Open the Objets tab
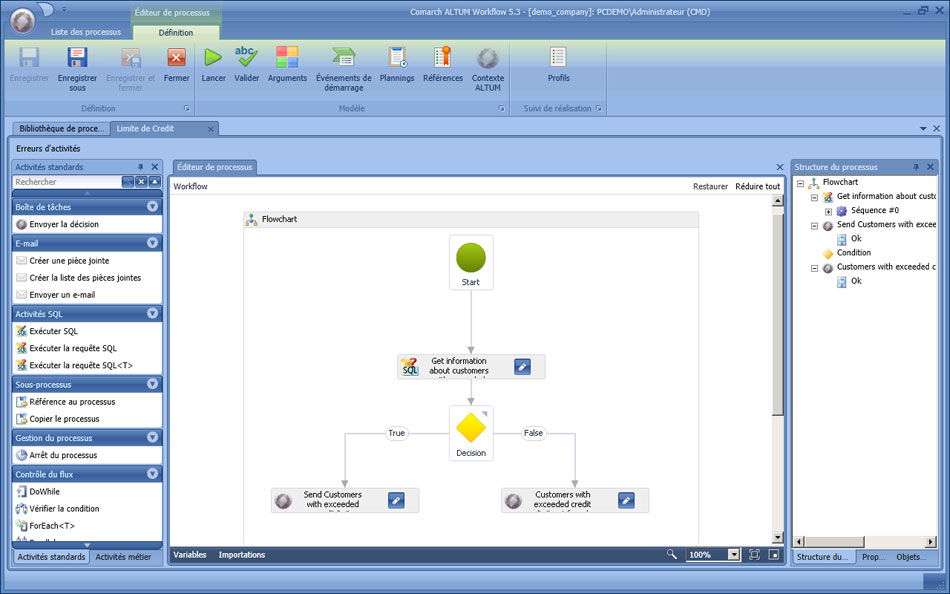 (x=911, y=556)
